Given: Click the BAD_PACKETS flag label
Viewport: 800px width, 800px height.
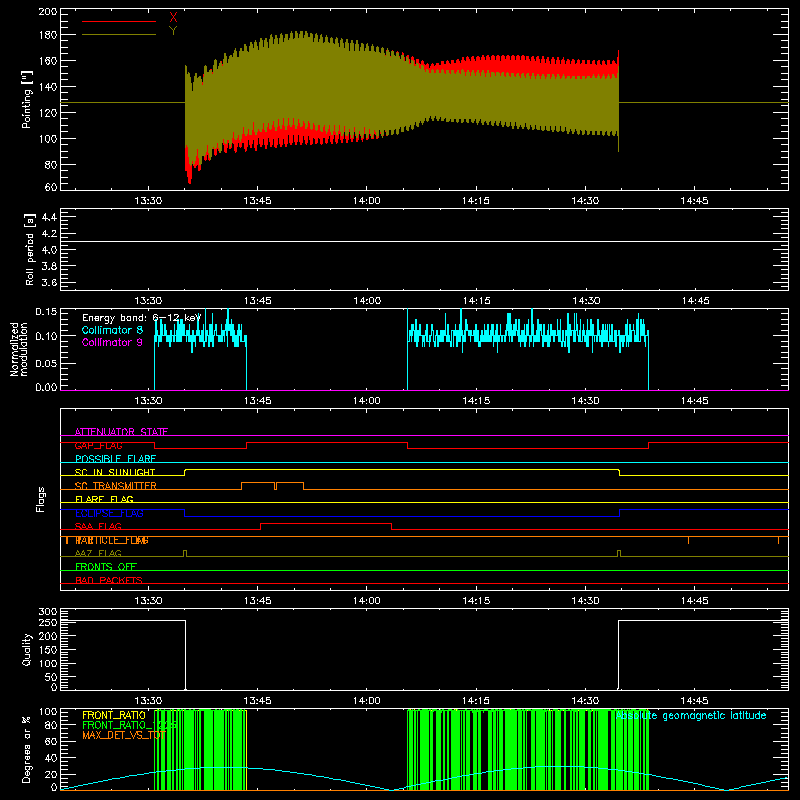Looking at the screenshot, I should pyautogui.click(x=109, y=580).
